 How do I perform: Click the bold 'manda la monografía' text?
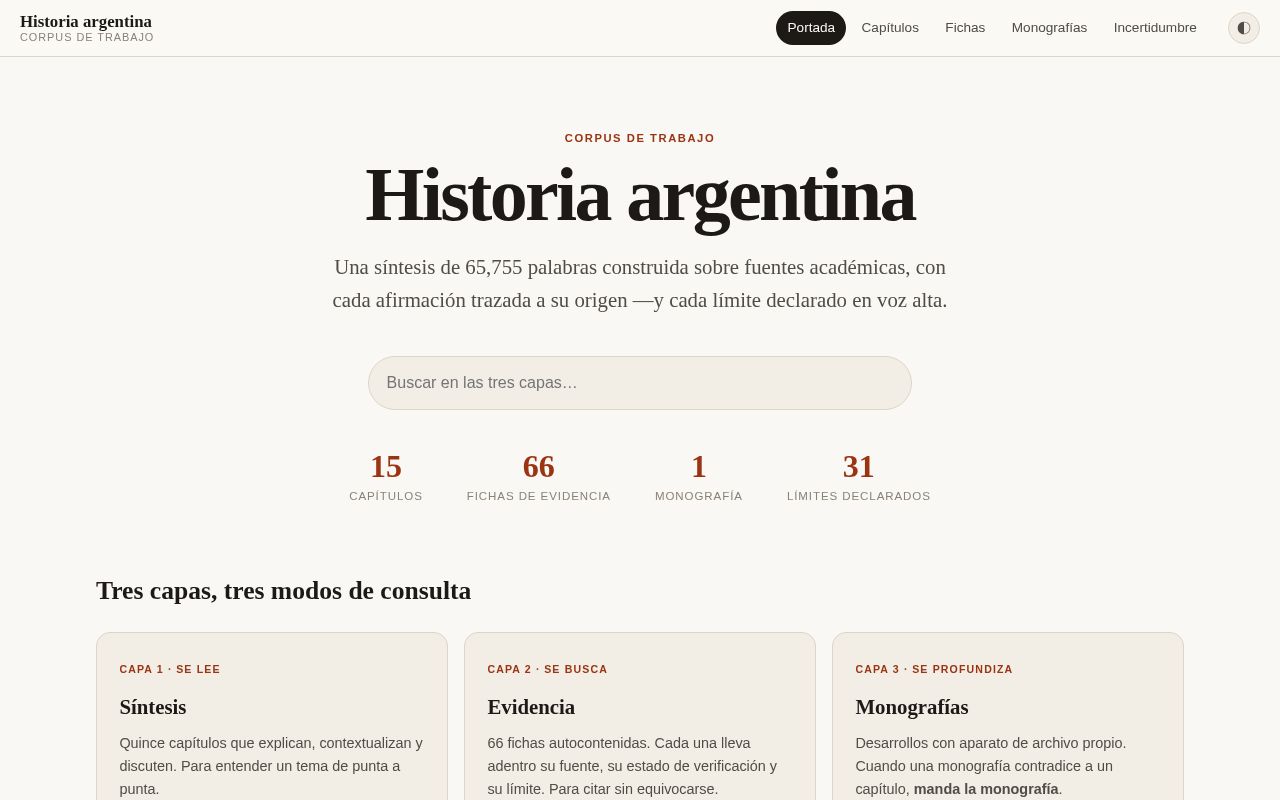986,789
